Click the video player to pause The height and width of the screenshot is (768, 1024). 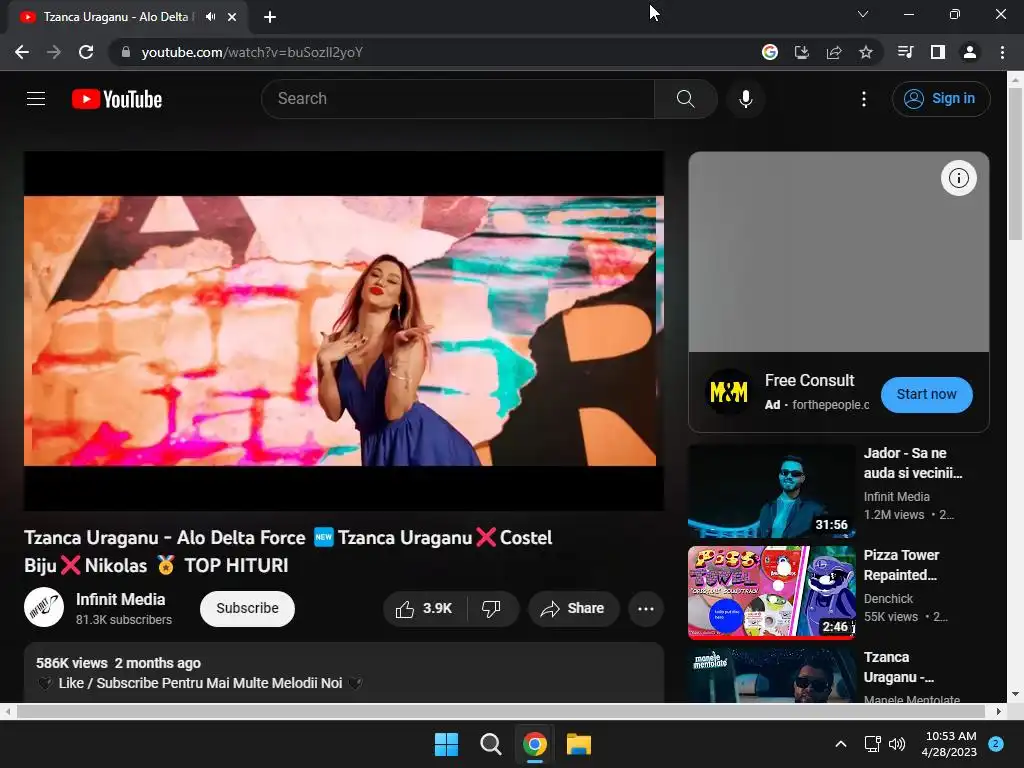tap(344, 331)
